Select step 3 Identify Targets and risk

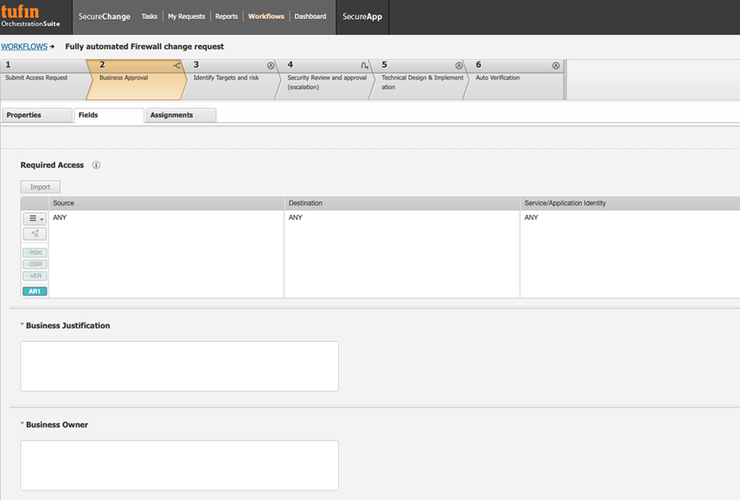(231, 79)
